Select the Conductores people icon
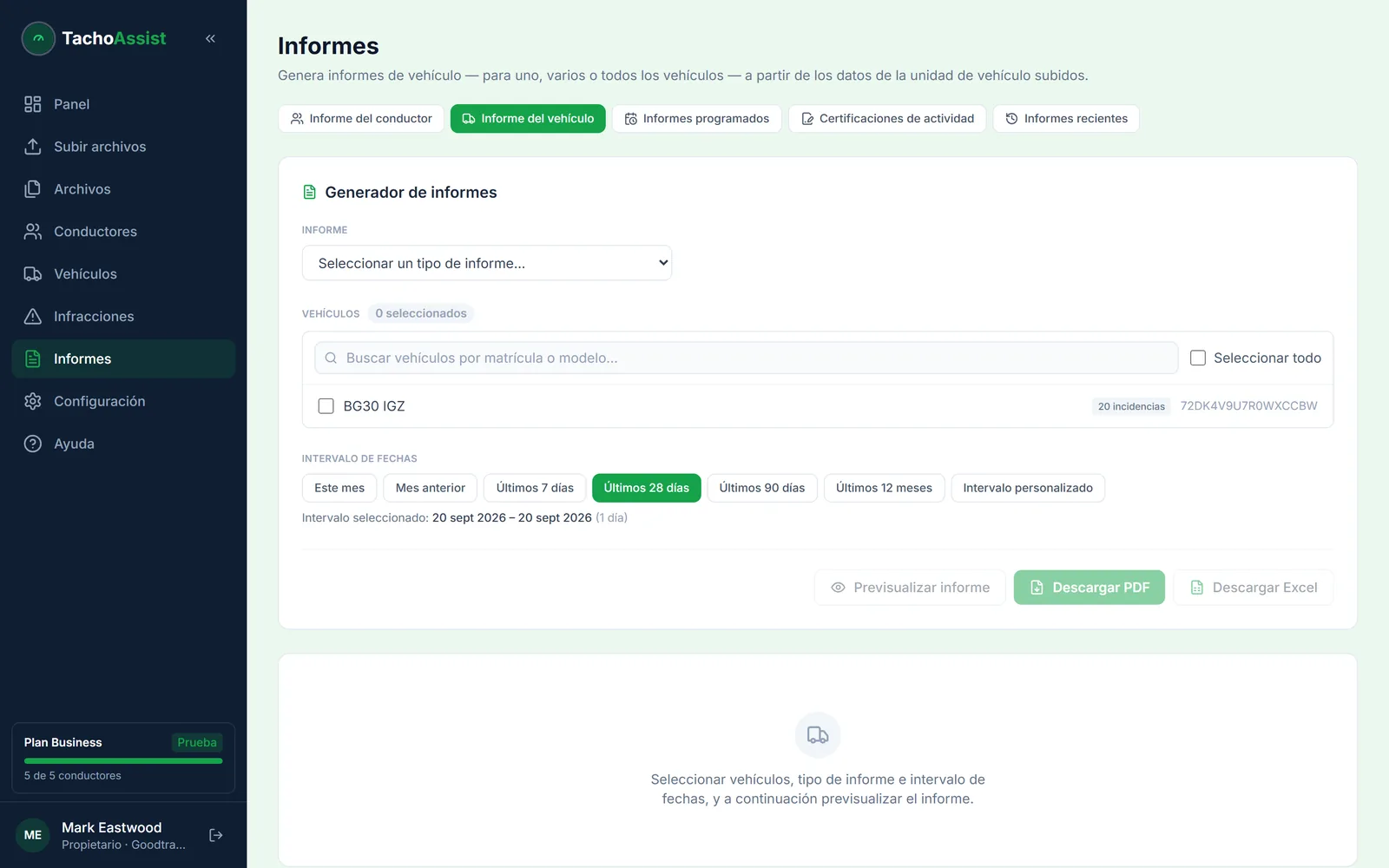 (33, 232)
